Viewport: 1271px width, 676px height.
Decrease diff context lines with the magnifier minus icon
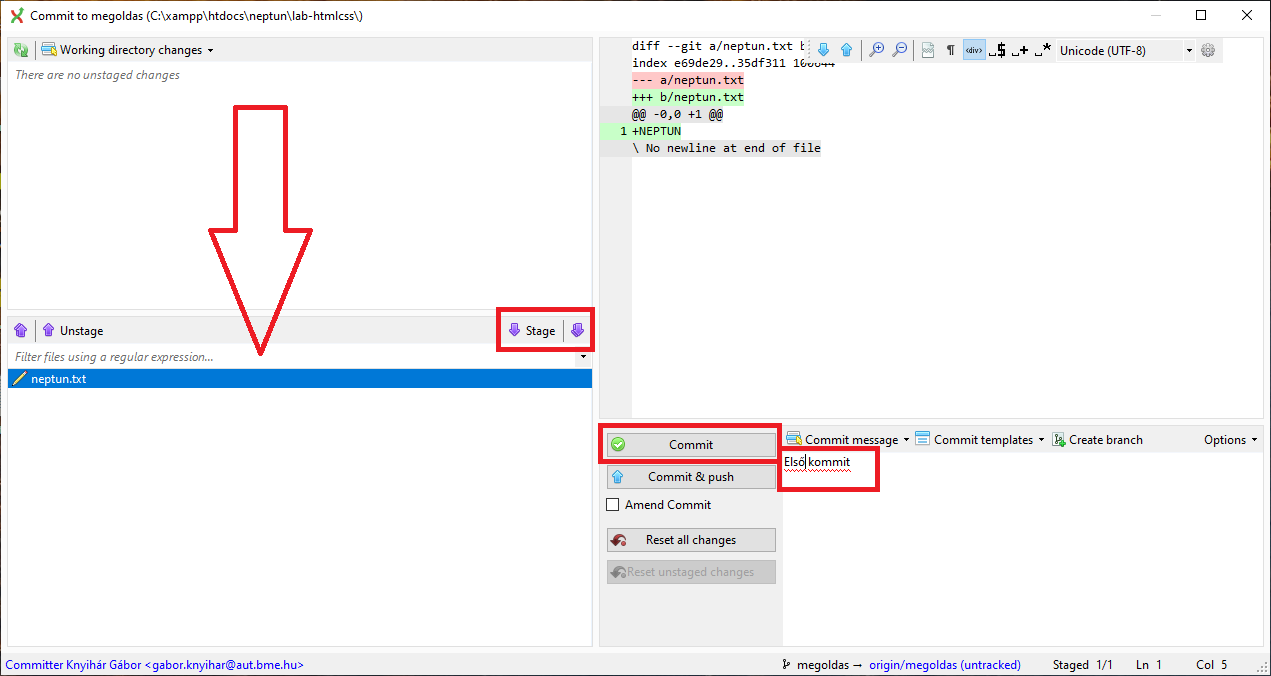pyautogui.click(x=900, y=50)
